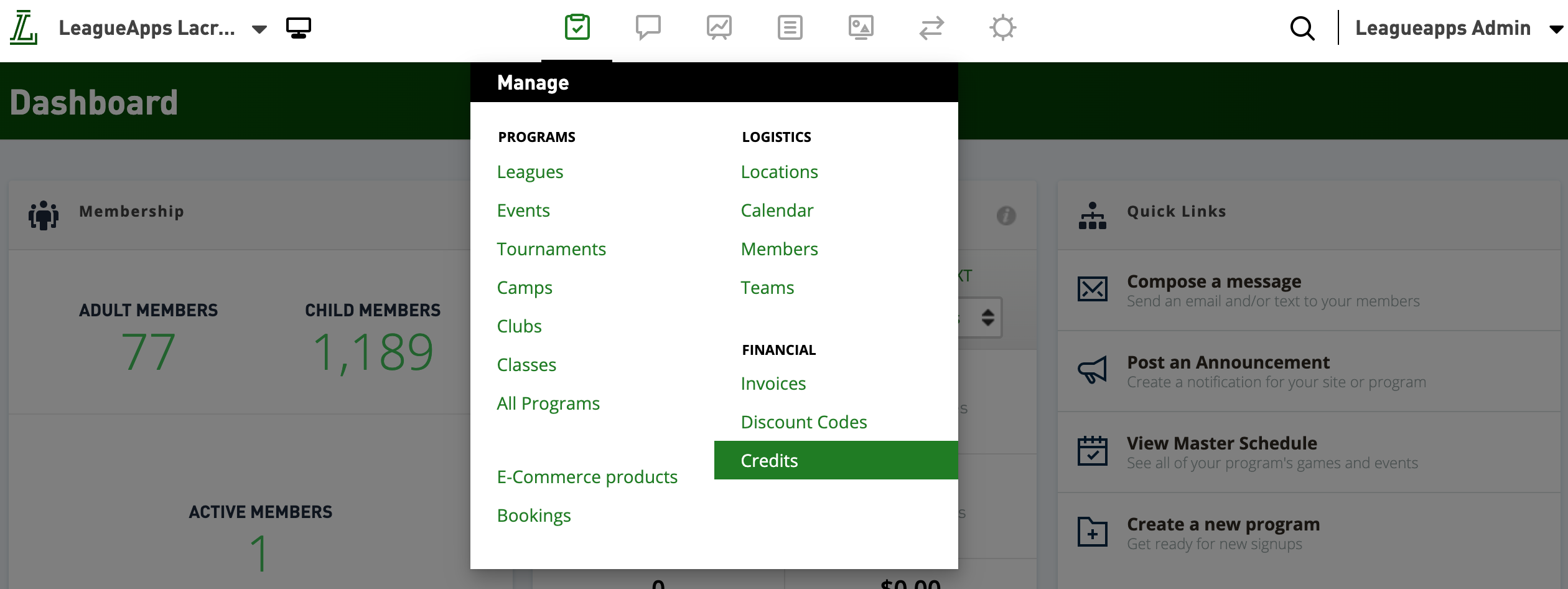The height and width of the screenshot is (589, 1568).
Task: Click the Compose a message quick link
Action: click(1213, 281)
